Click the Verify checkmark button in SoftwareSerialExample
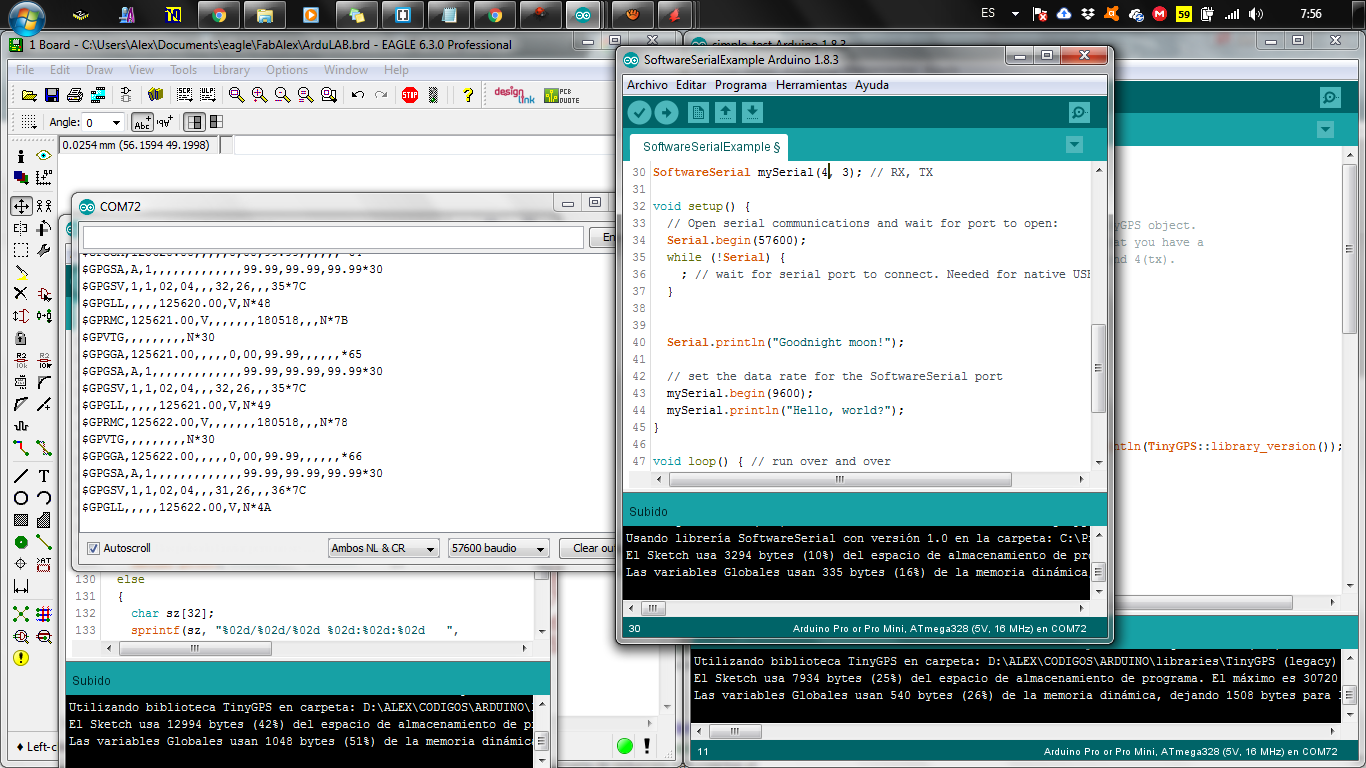Viewport: 1366px width, 768px height. point(639,113)
